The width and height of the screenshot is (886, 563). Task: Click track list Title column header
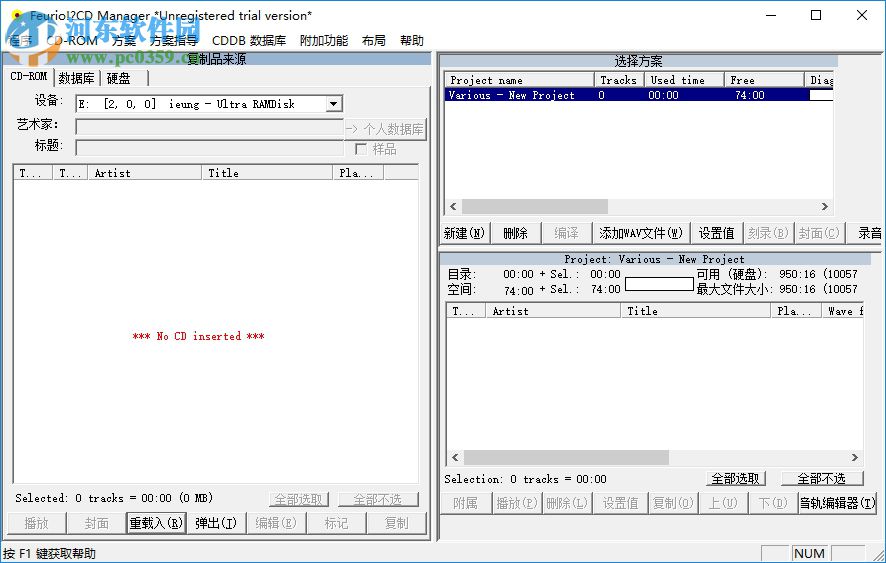pyautogui.click(x=696, y=311)
